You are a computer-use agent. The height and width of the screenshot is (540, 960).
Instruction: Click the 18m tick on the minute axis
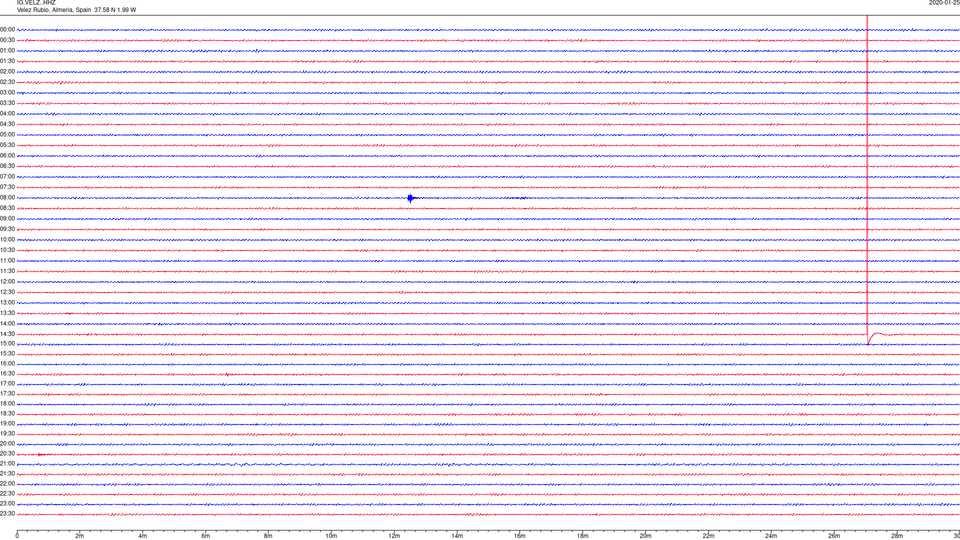[583, 536]
